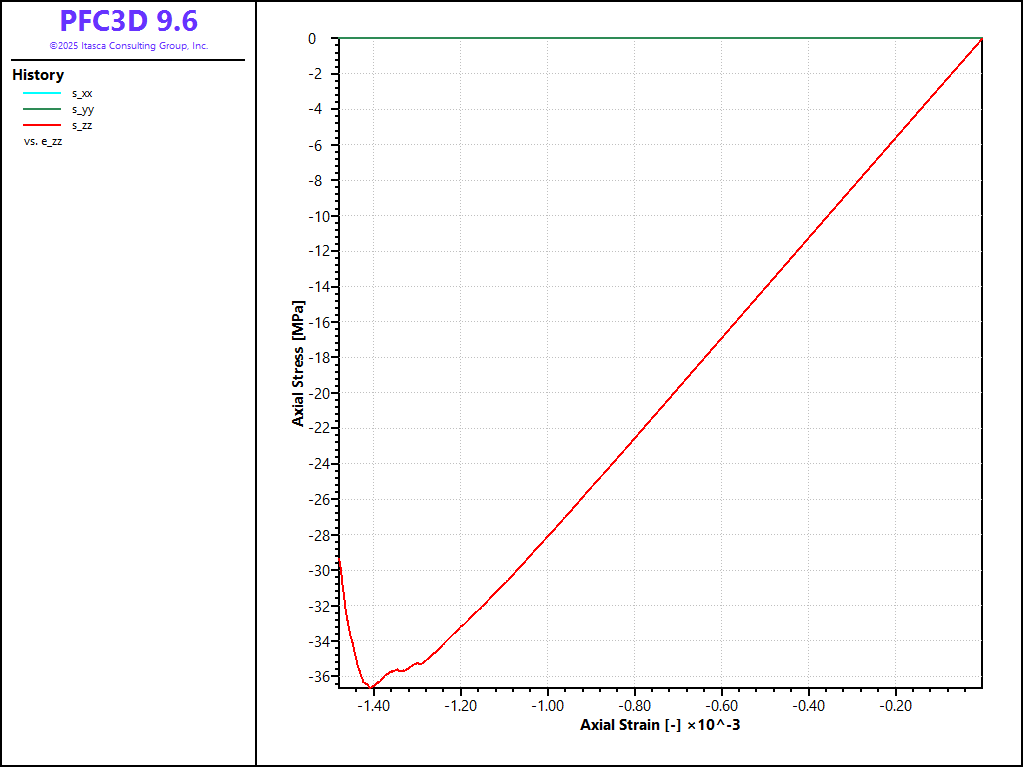
Task: Click the PFC3D 9.6 title text
Action: (x=128, y=21)
